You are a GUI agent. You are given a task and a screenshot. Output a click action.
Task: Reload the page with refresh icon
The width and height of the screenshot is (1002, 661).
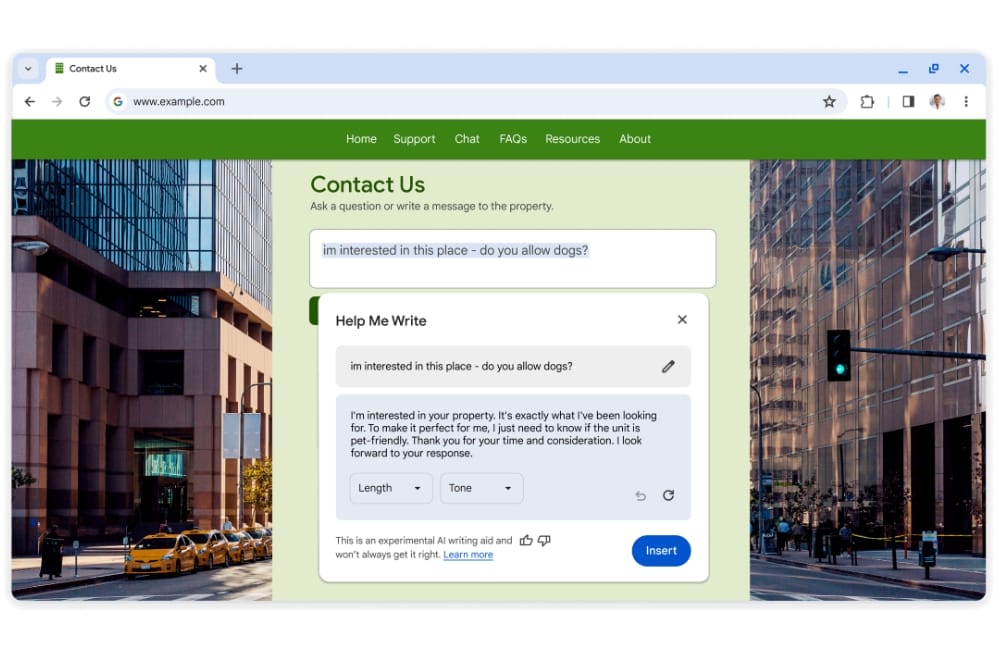click(x=84, y=102)
